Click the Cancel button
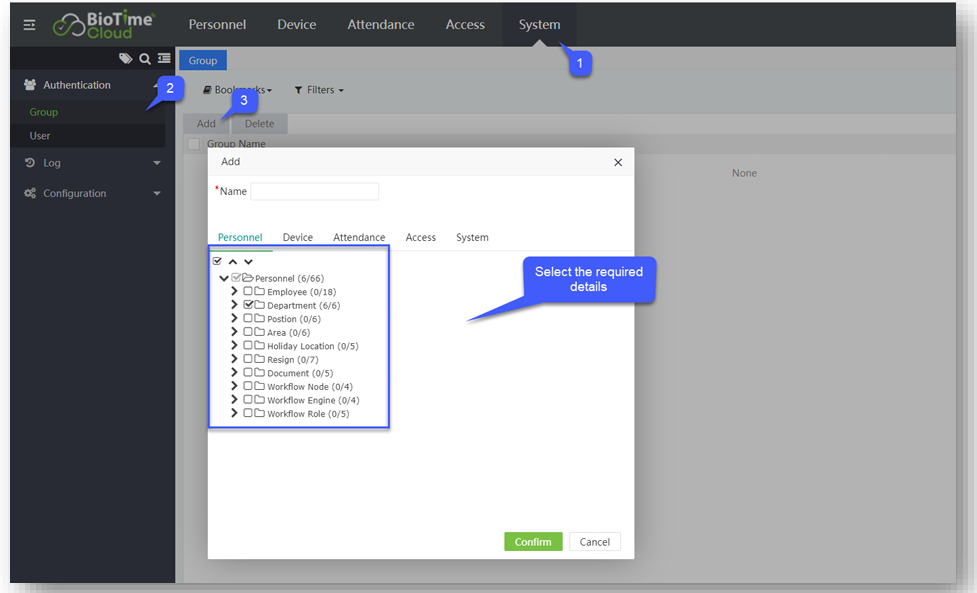Viewport: 977px width, 593px height. pyautogui.click(x=594, y=542)
